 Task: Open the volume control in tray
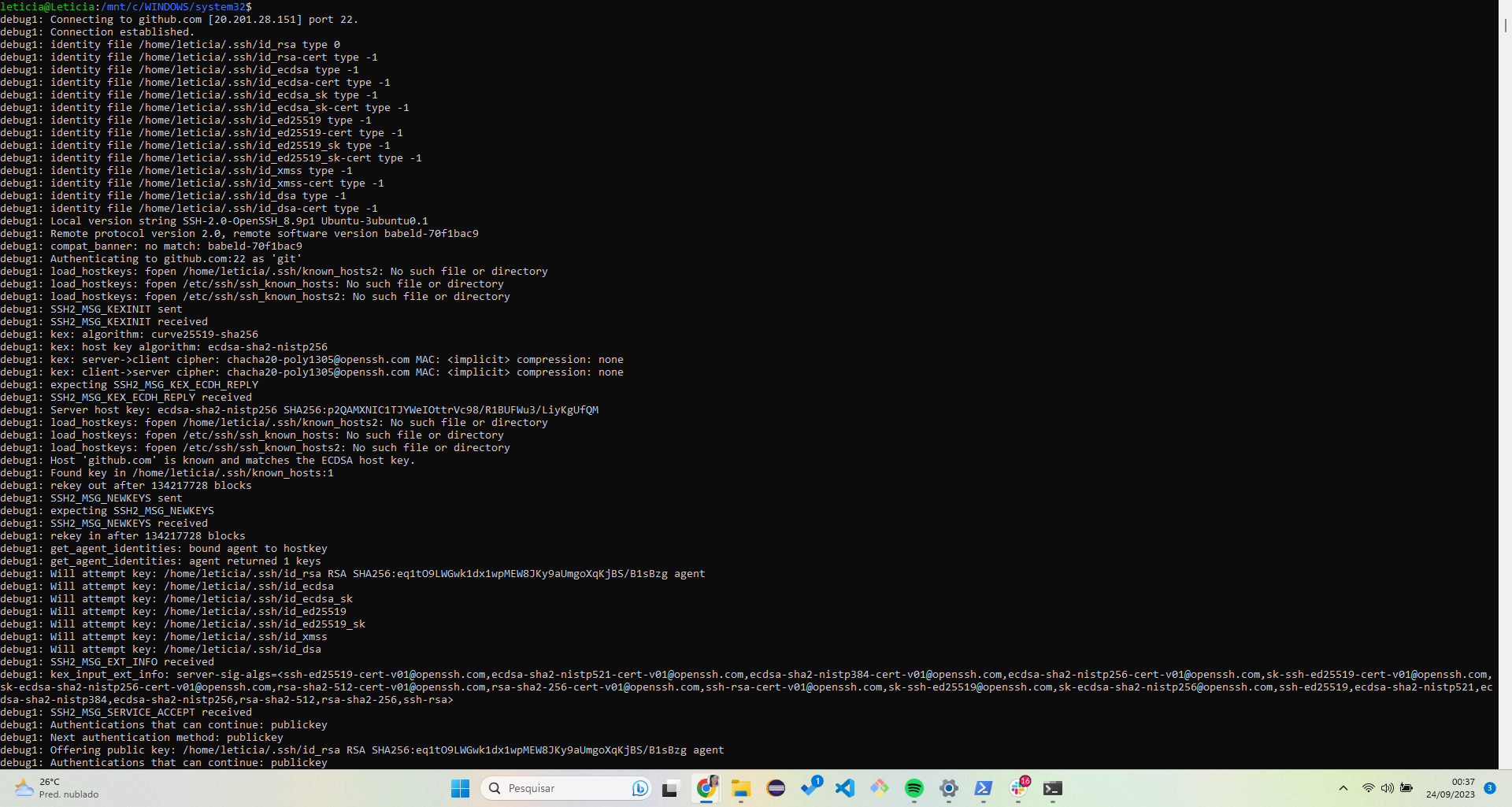pos(1388,788)
